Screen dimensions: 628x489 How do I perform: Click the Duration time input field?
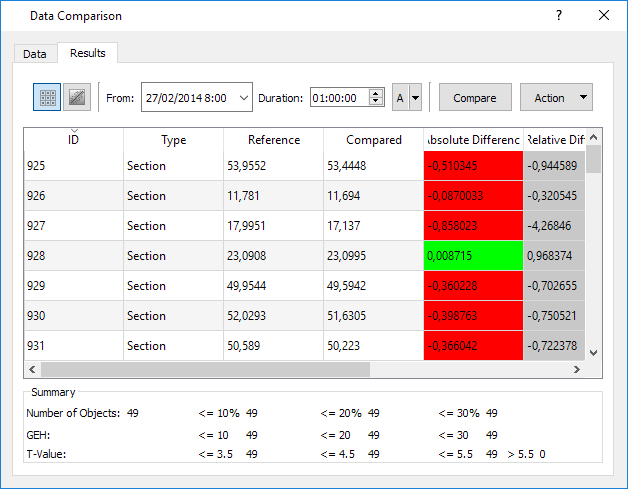coord(338,98)
